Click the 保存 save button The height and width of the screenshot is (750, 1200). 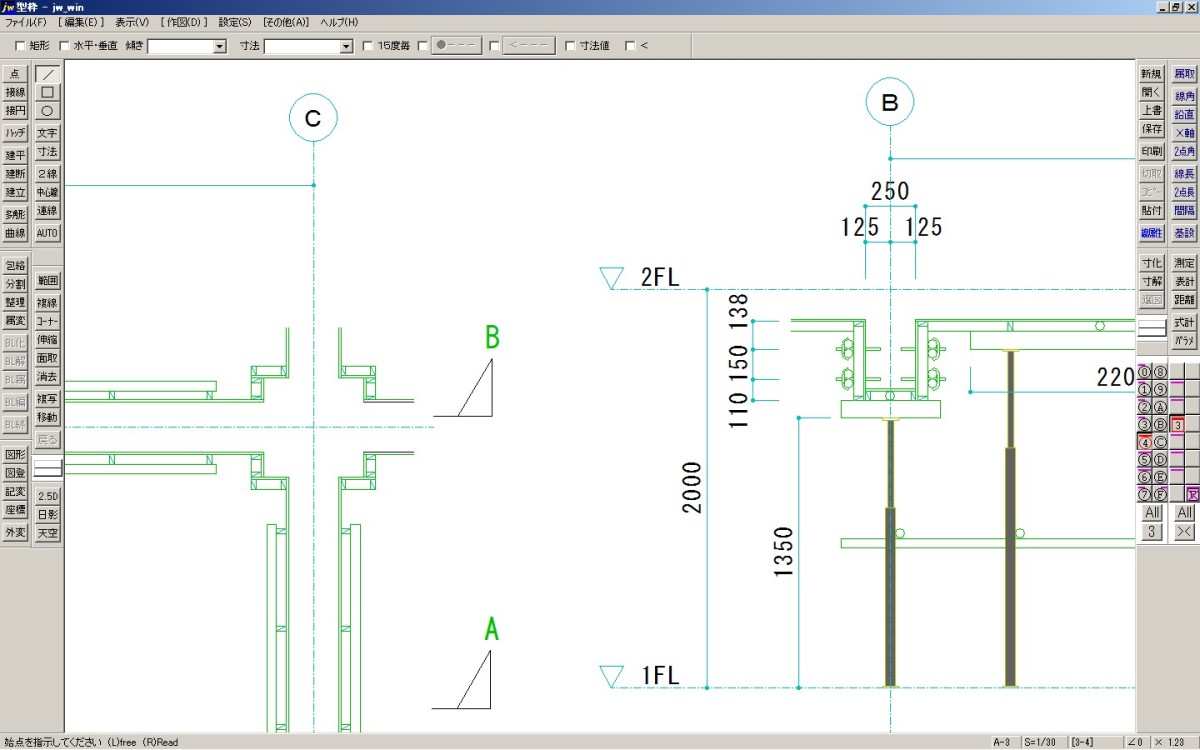(1151, 129)
